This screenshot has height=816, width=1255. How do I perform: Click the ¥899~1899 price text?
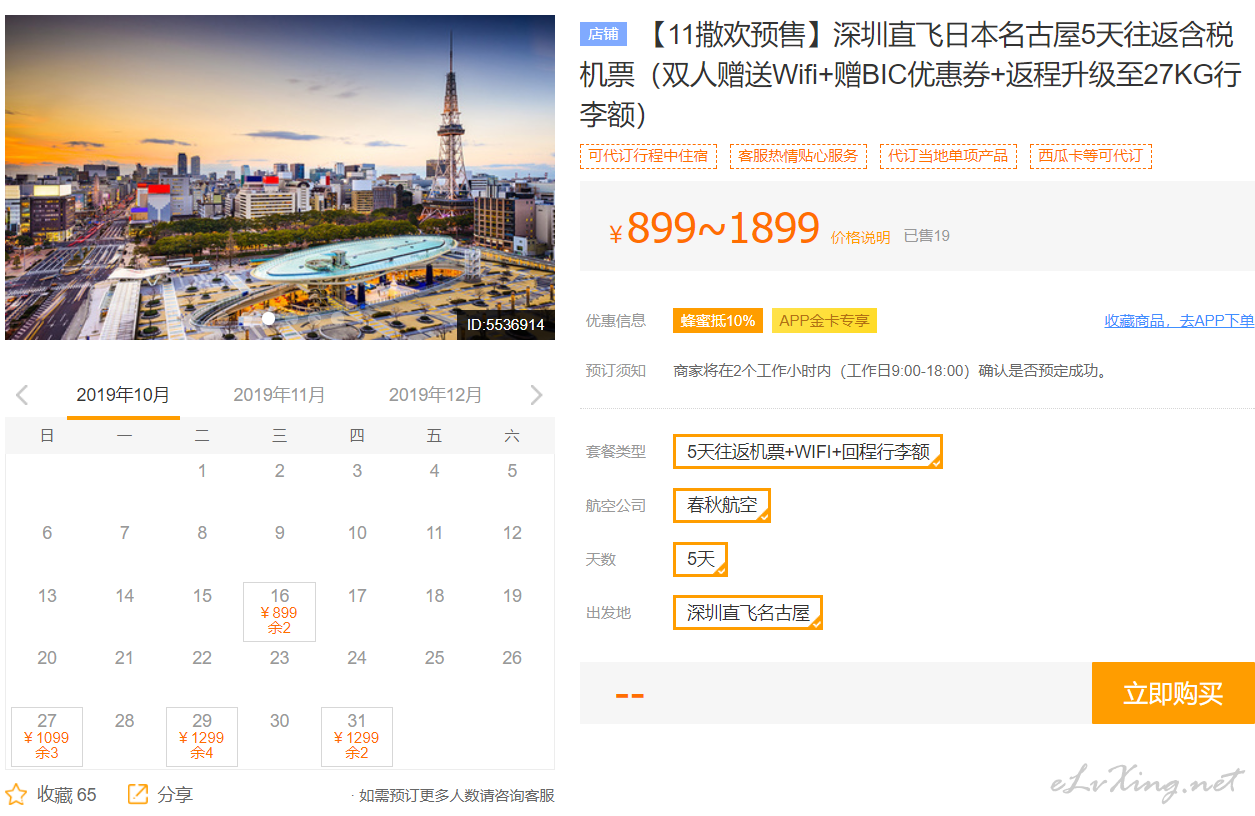pyautogui.click(x=714, y=229)
